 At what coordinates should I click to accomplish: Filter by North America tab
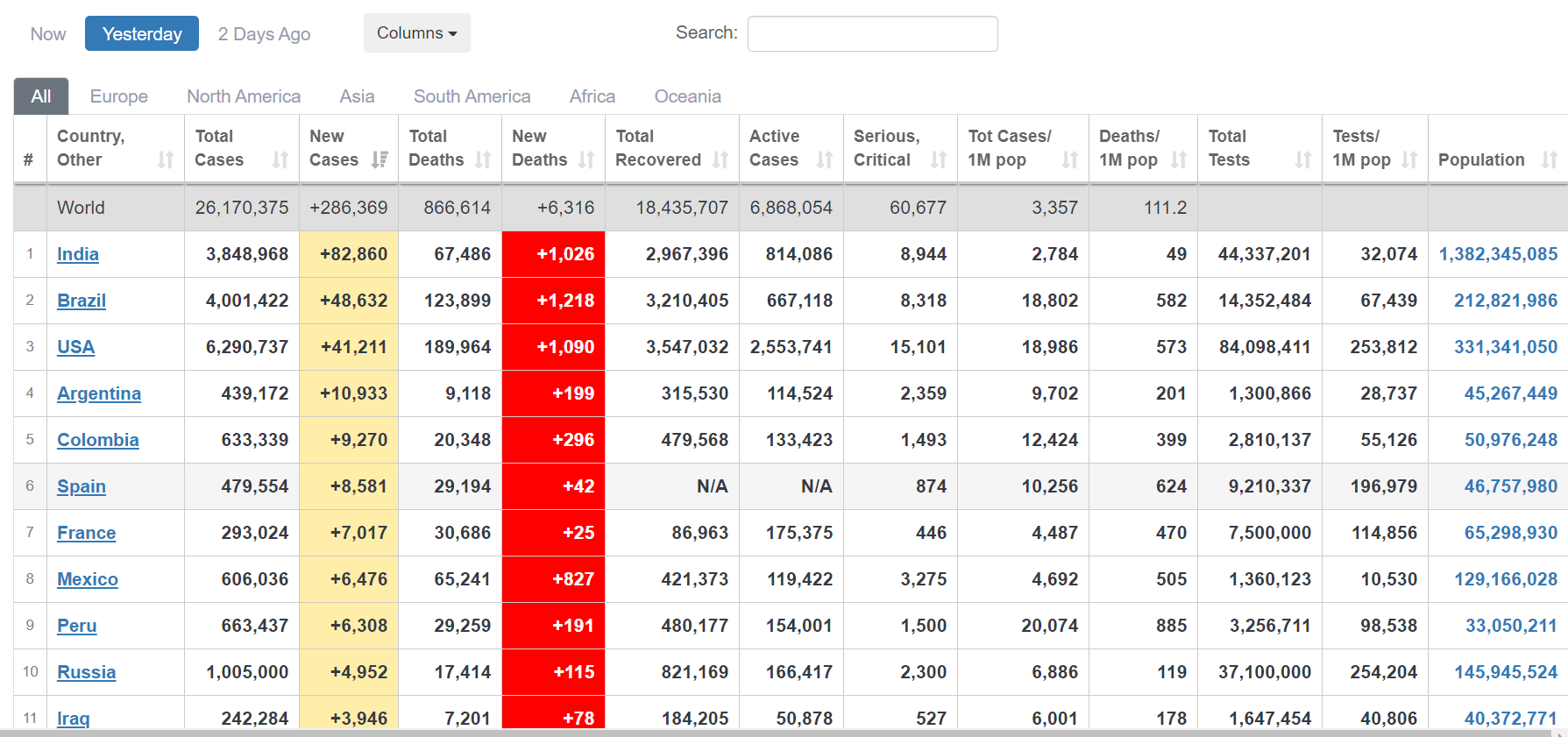[x=244, y=96]
